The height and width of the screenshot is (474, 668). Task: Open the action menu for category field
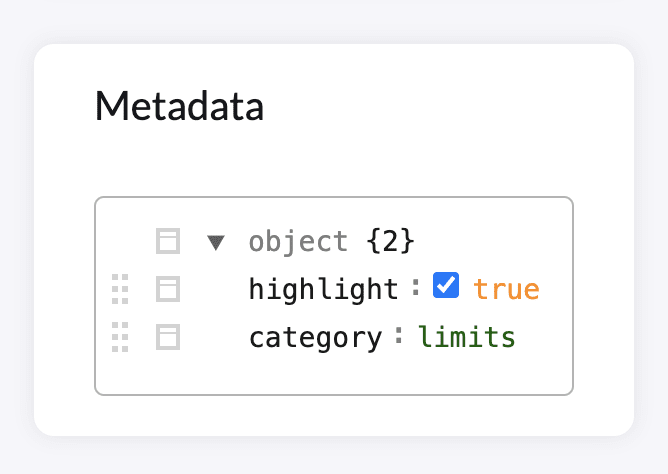(168, 337)
